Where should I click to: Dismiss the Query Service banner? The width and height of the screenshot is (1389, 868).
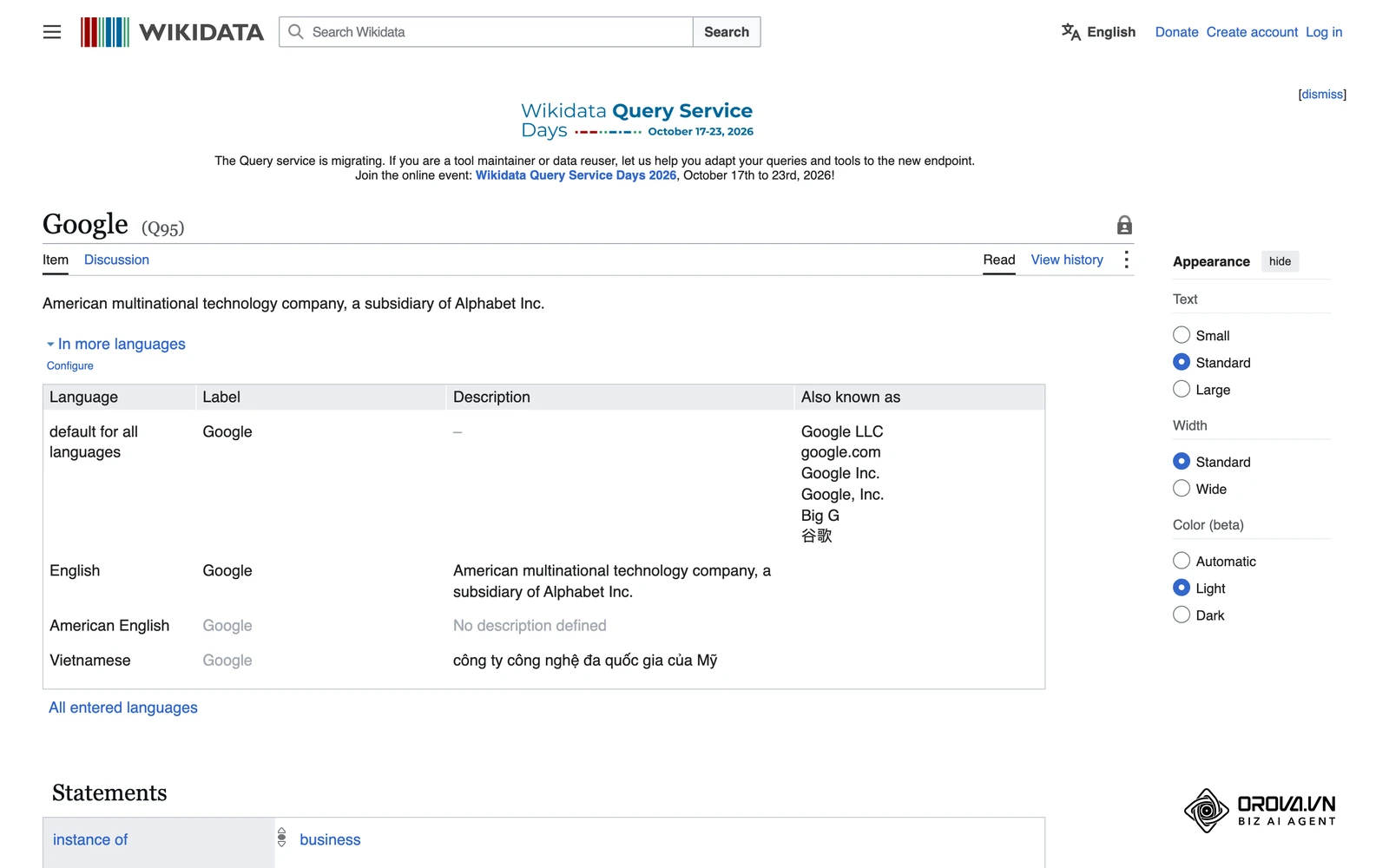1322,94
